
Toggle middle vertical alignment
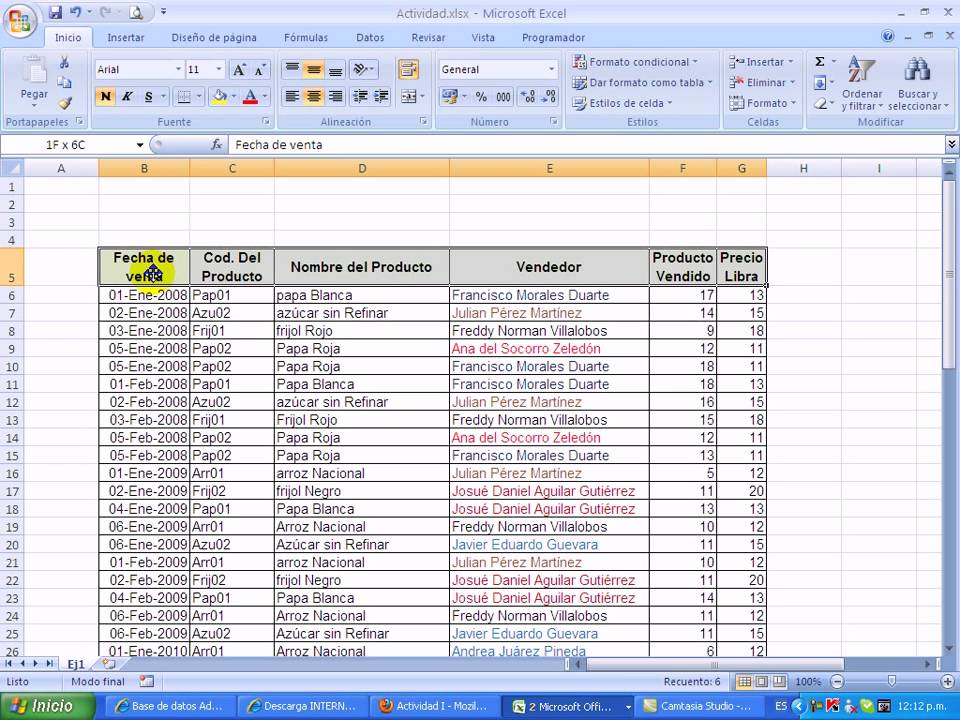pyautogui.click(x=313, y=69)
